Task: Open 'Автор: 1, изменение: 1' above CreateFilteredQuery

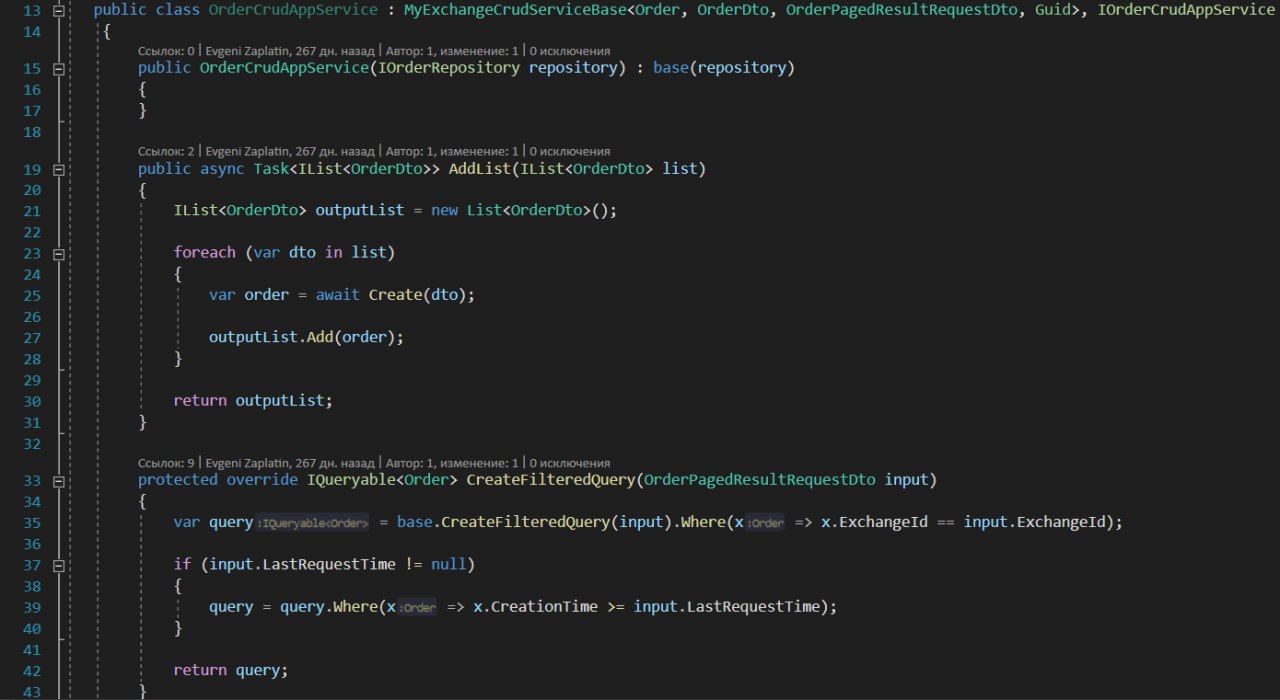Action: tap(452, 463)
